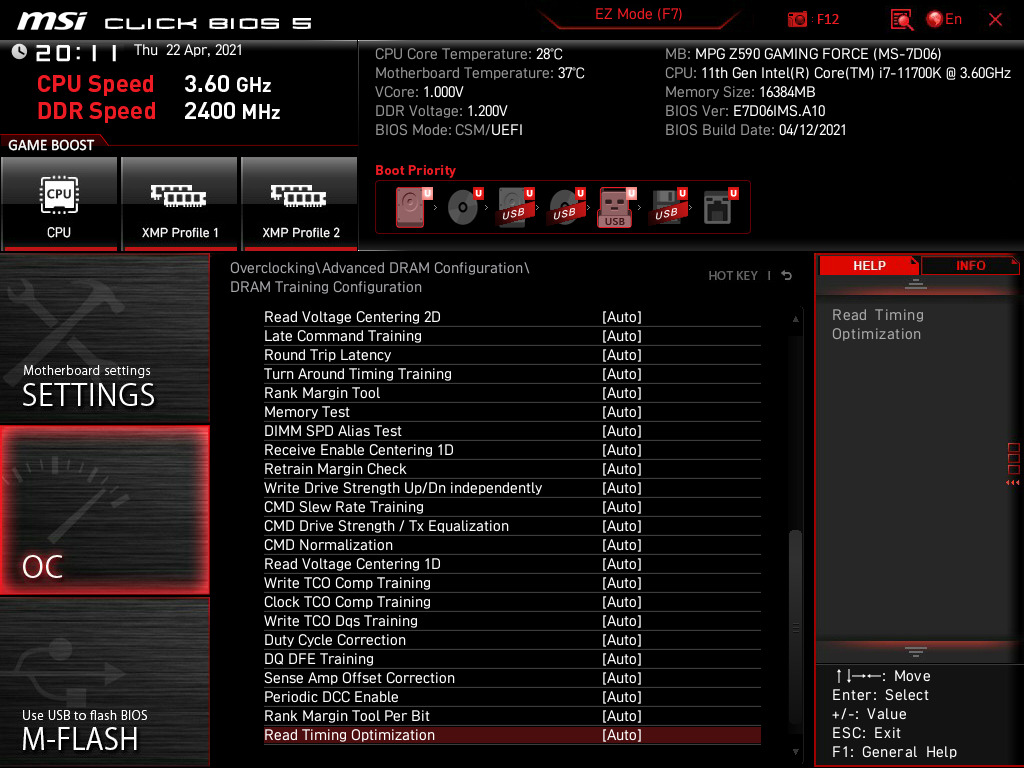Image resolution: width=1024 pixels, height=768 pixels.
Task: Click the Boot Priority heading
Action: pos(415,170)
